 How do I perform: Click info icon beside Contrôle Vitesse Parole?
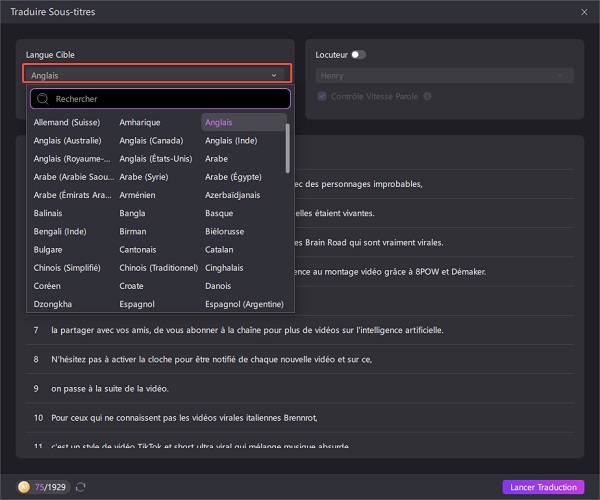[x=427, y=96]
